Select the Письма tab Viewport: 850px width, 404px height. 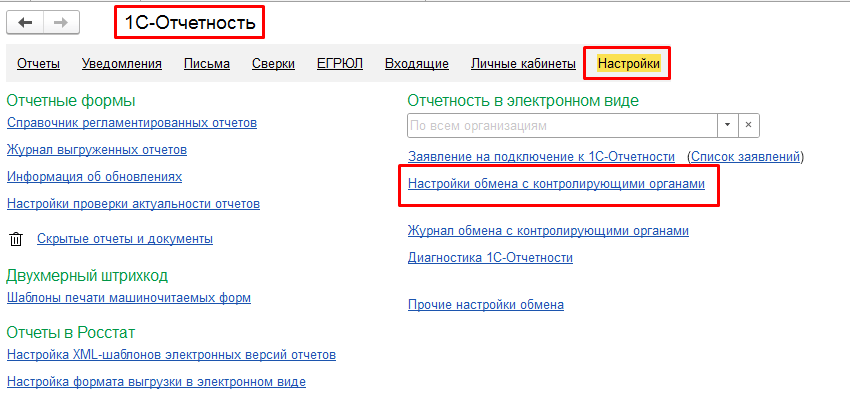coord(207,64)
